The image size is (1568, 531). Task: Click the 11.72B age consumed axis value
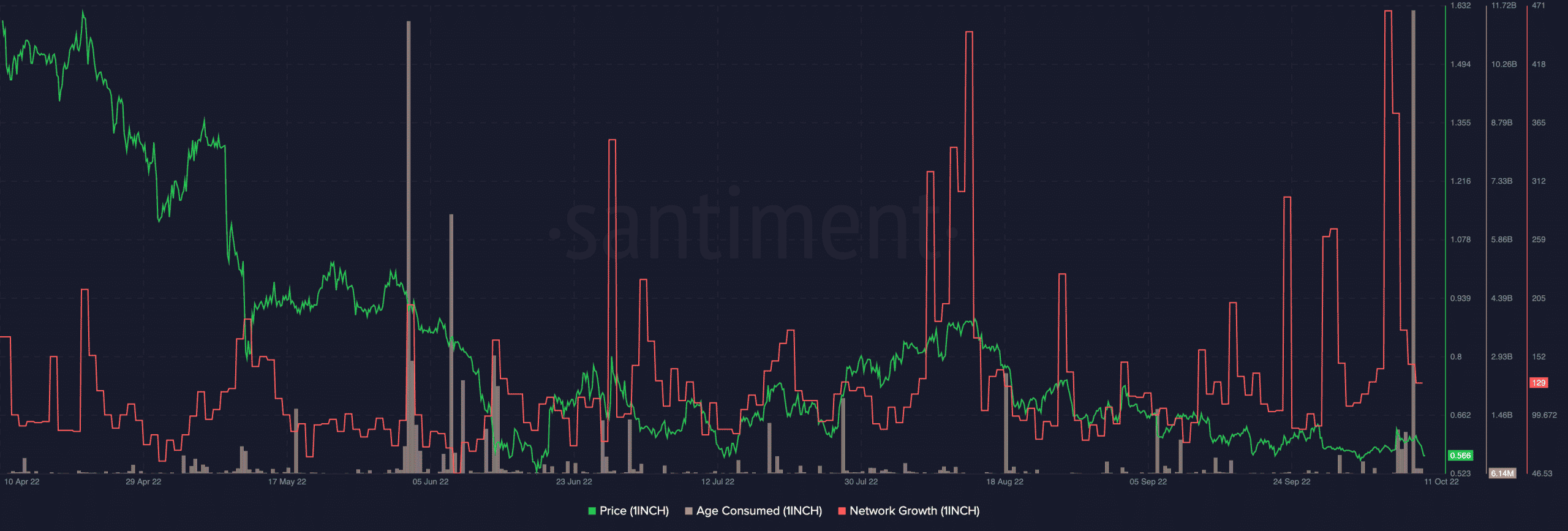[x=1504, y=6]
